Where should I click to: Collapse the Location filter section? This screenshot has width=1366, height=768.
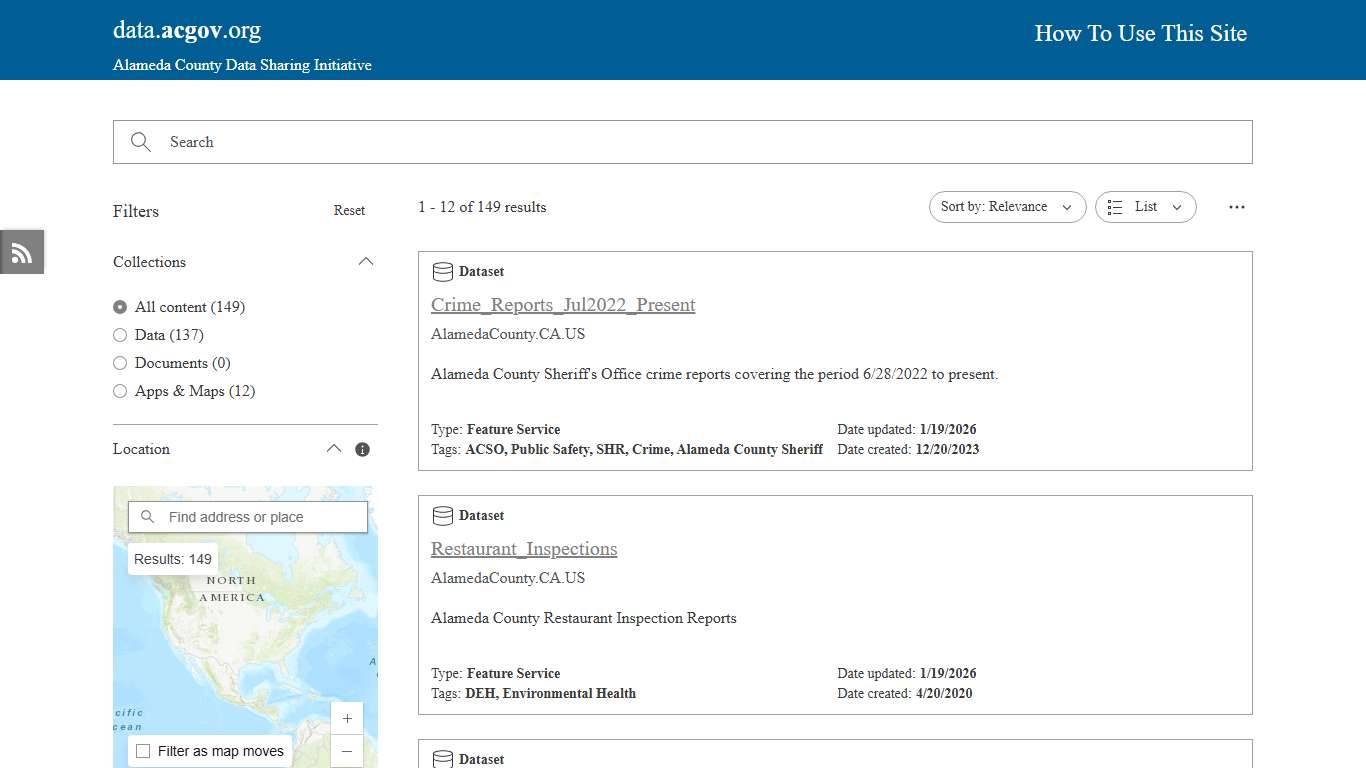tap(334, 448)
